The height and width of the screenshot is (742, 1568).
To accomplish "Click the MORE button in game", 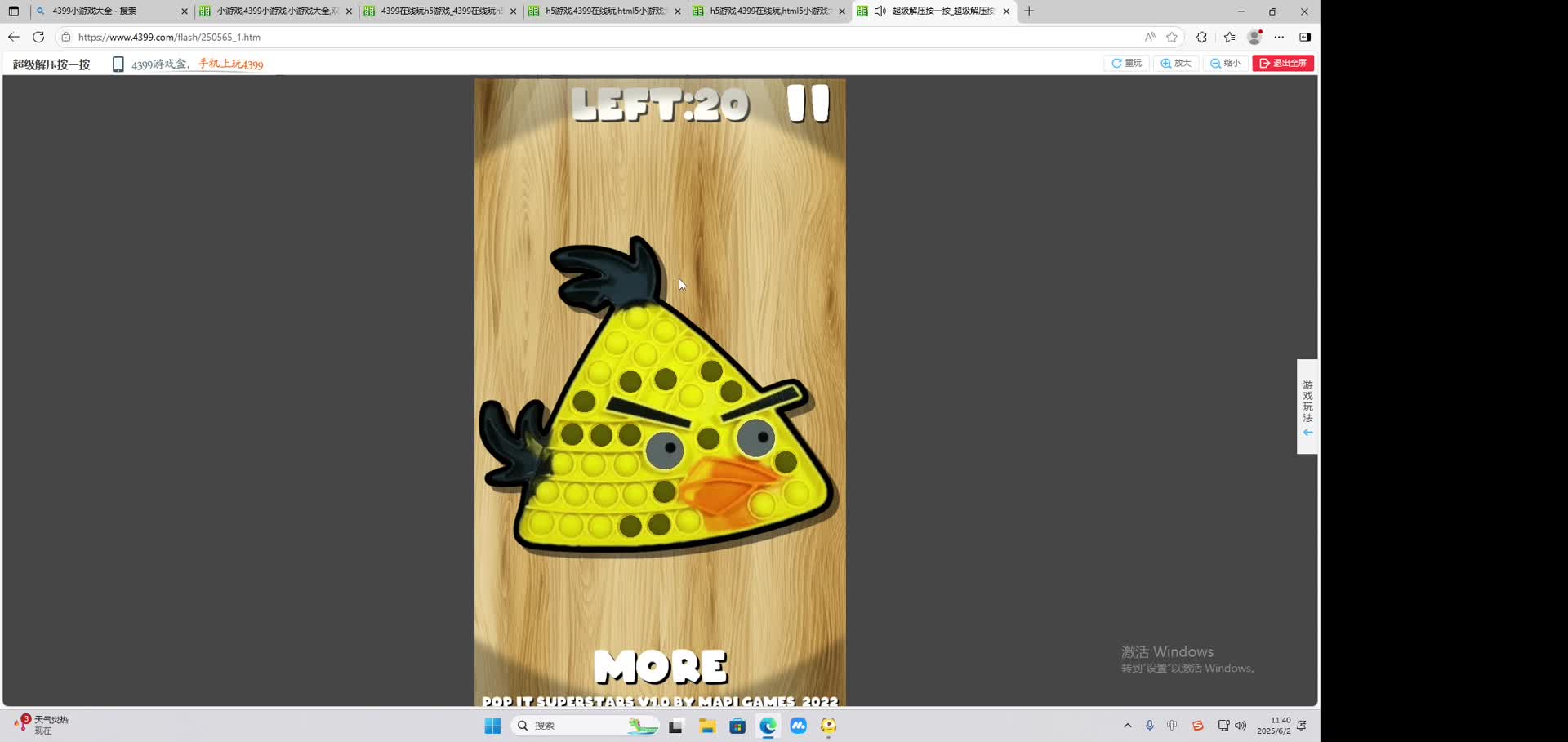I will tap(660, 667).
